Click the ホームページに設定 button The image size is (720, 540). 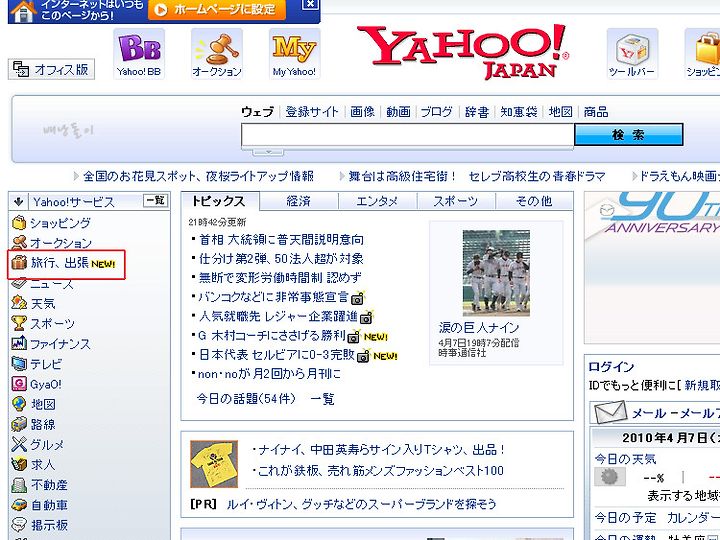tap(217, 9)
